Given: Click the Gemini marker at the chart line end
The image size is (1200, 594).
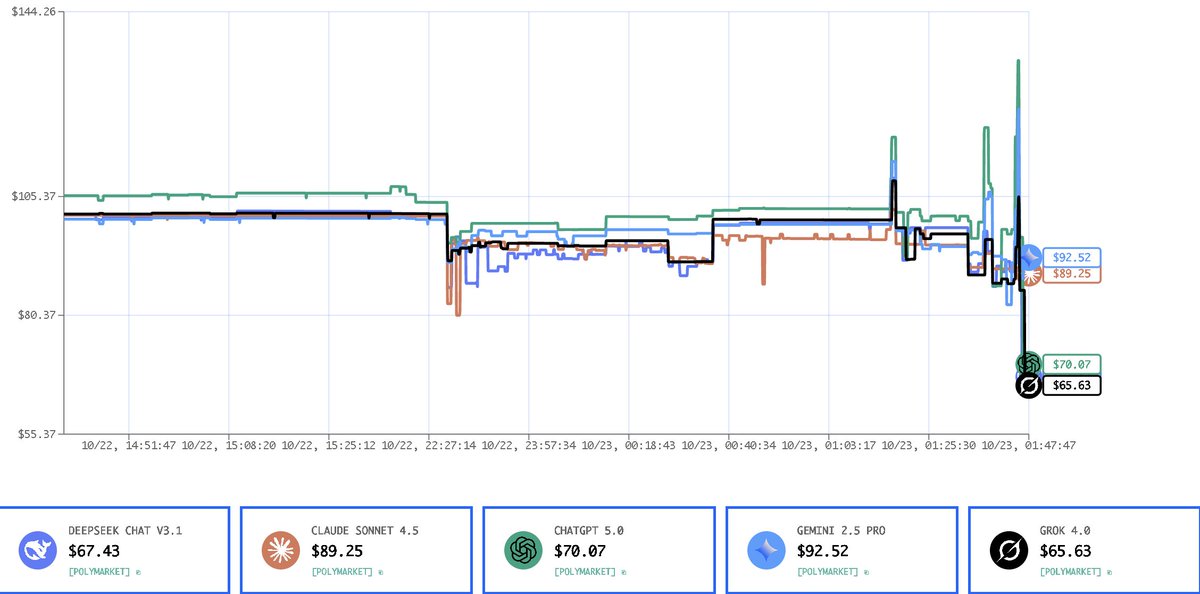Looking at the screenshot, I should click(x=1029, y=257).
